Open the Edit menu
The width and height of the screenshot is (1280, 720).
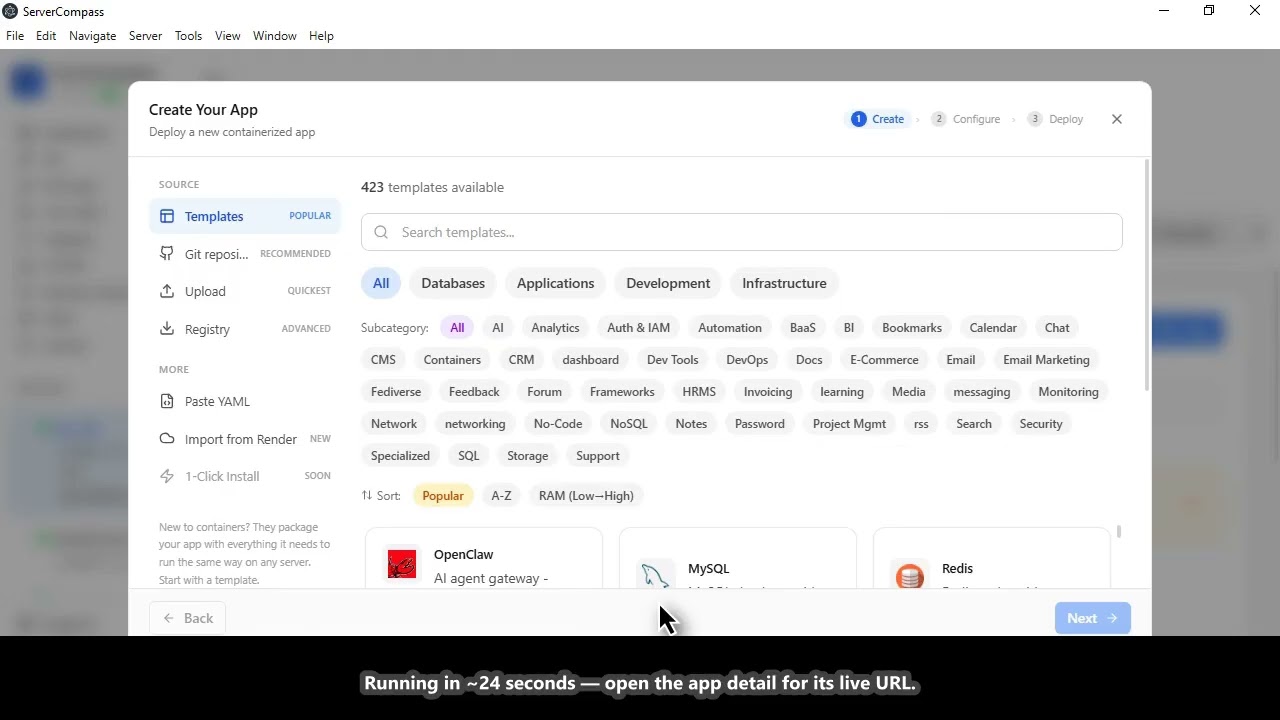46,36
